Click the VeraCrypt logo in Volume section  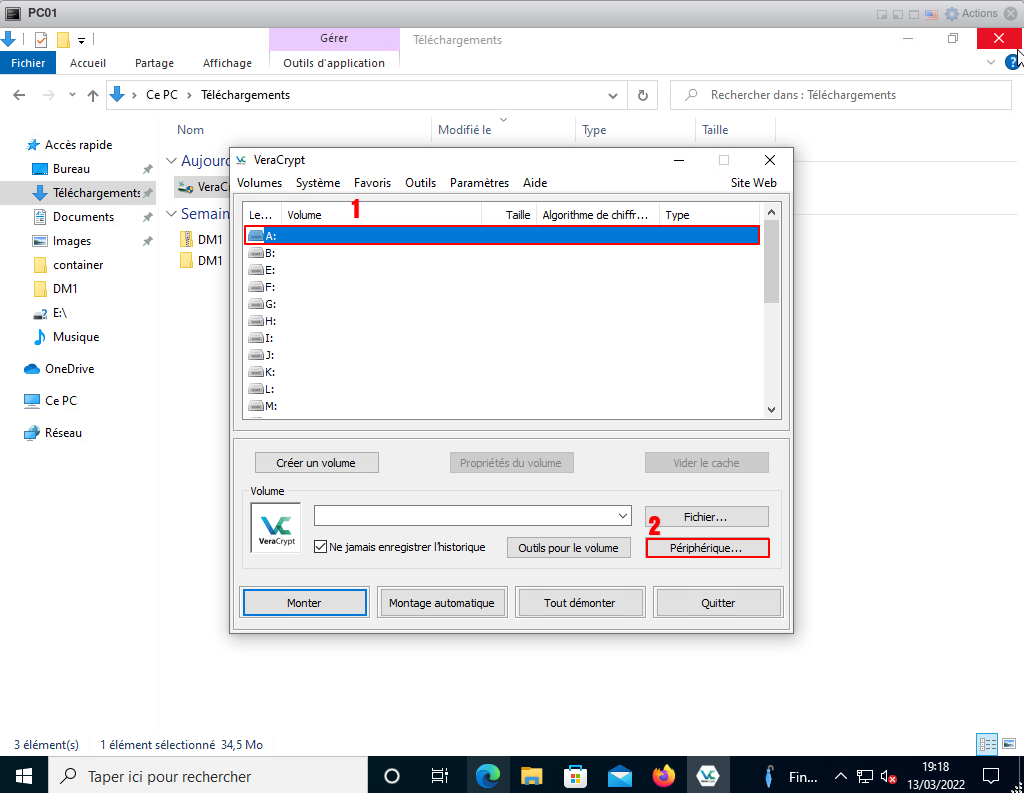pos(275,527)
